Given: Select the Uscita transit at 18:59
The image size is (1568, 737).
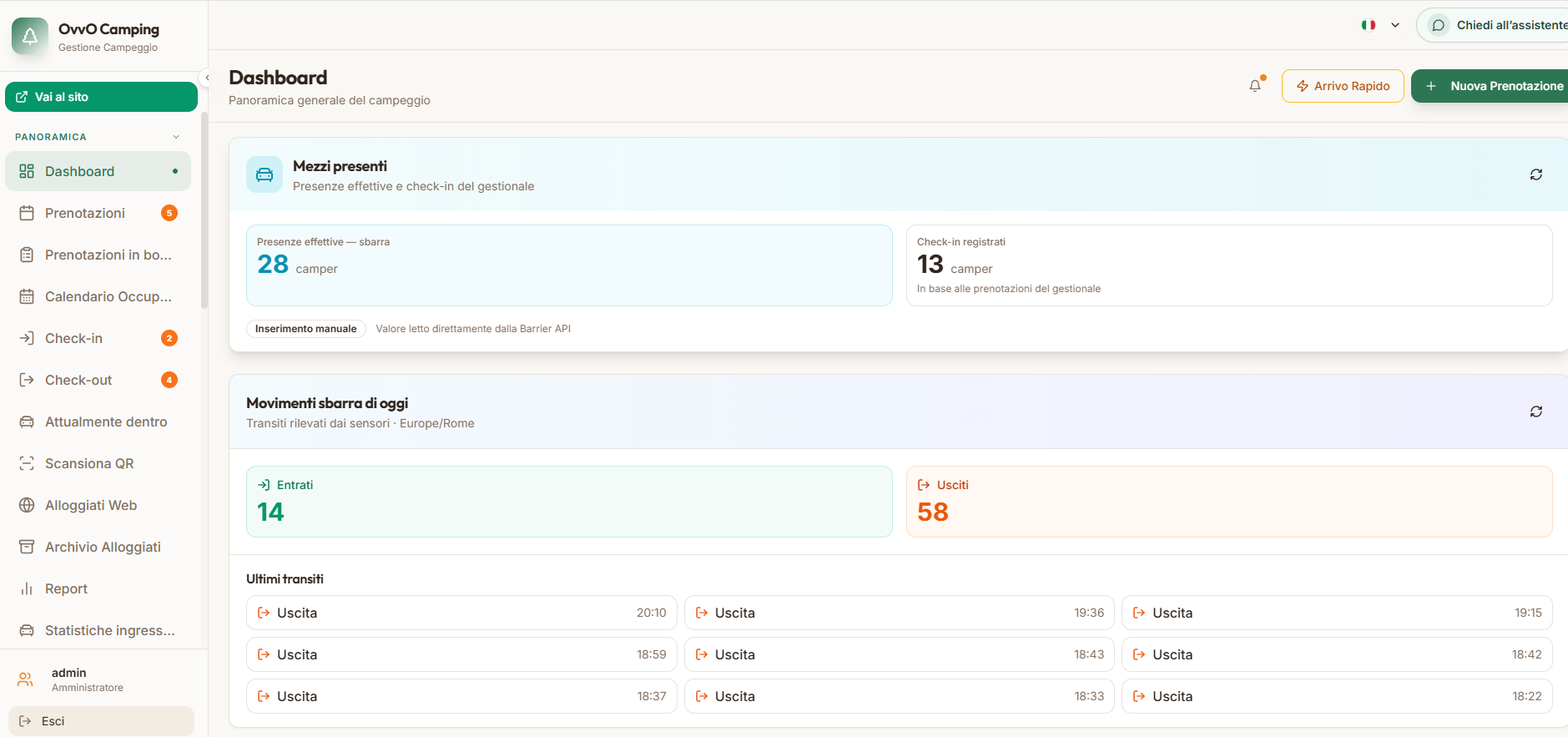Looking at the screenshot, I should 461,654.
